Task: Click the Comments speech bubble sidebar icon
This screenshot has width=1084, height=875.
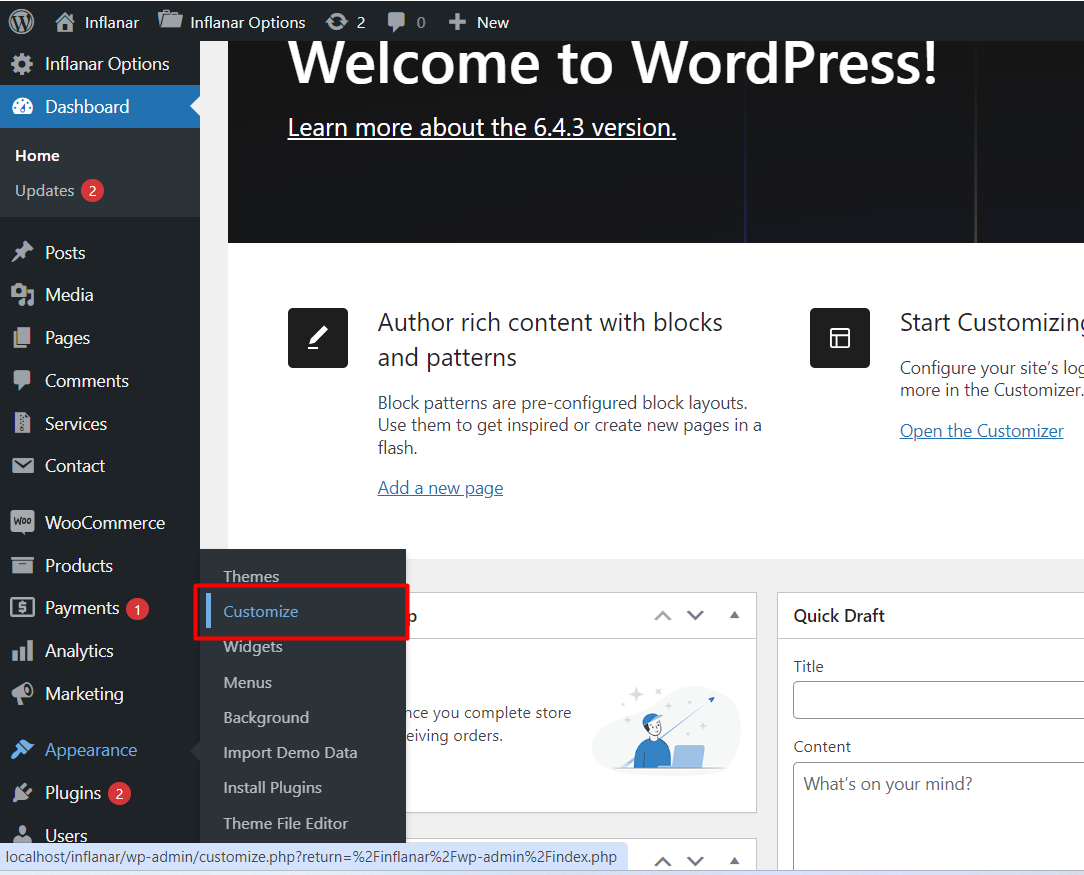Action: [x=22, y=380]
